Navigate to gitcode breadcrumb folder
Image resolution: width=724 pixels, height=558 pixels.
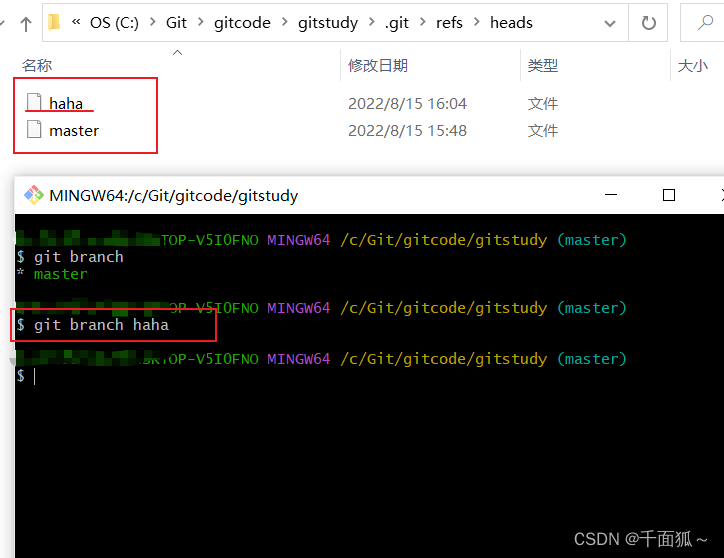(242, 23)
